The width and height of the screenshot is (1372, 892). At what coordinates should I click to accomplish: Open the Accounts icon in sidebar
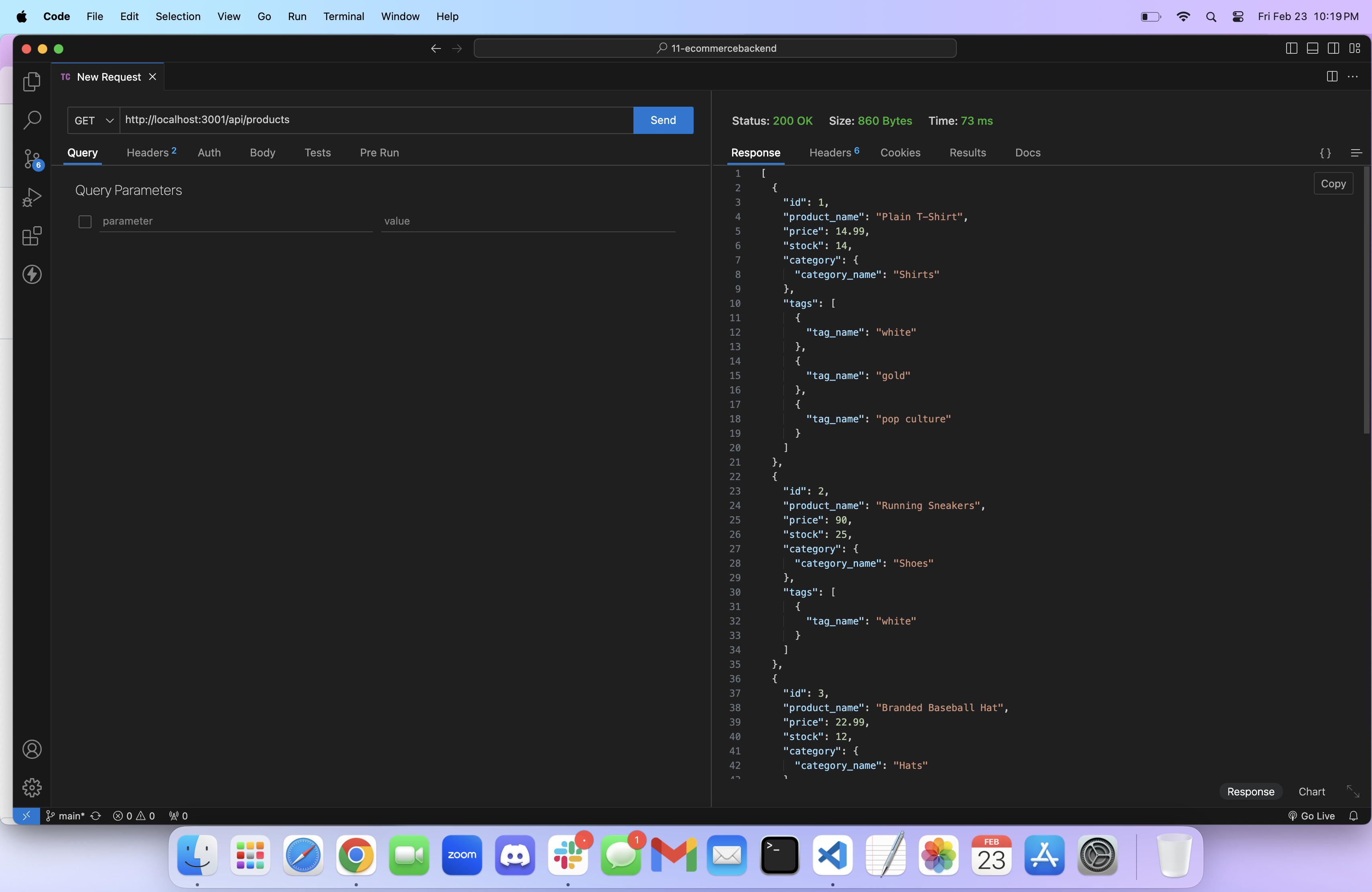(32, 749)
